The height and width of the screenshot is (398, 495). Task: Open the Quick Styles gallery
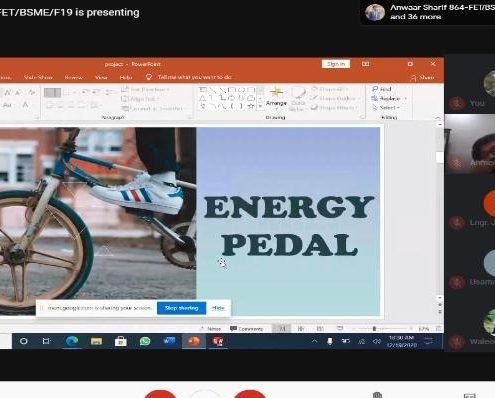297,99
